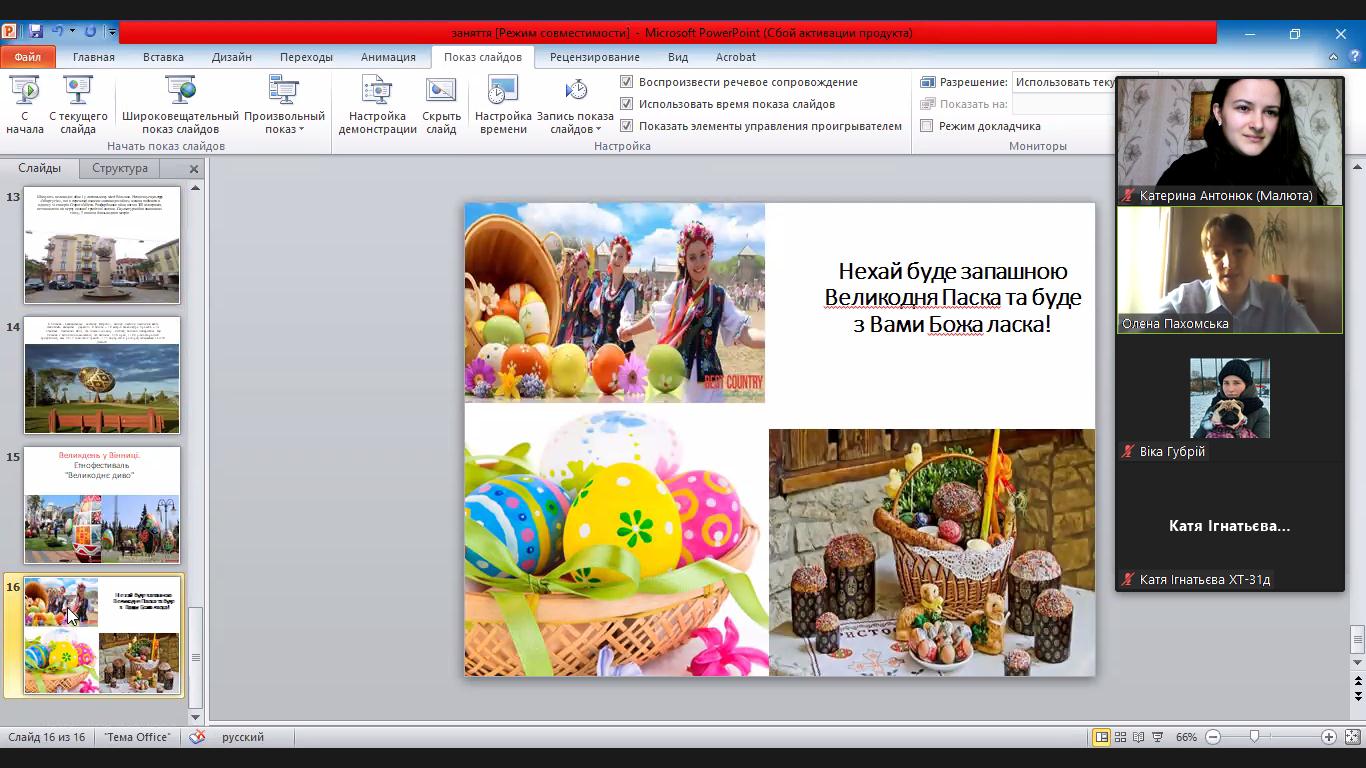Viewport: 1366px width, 768px height.
Task: Open the Разрешение resolution combo box
Action: pos(1064,82)
